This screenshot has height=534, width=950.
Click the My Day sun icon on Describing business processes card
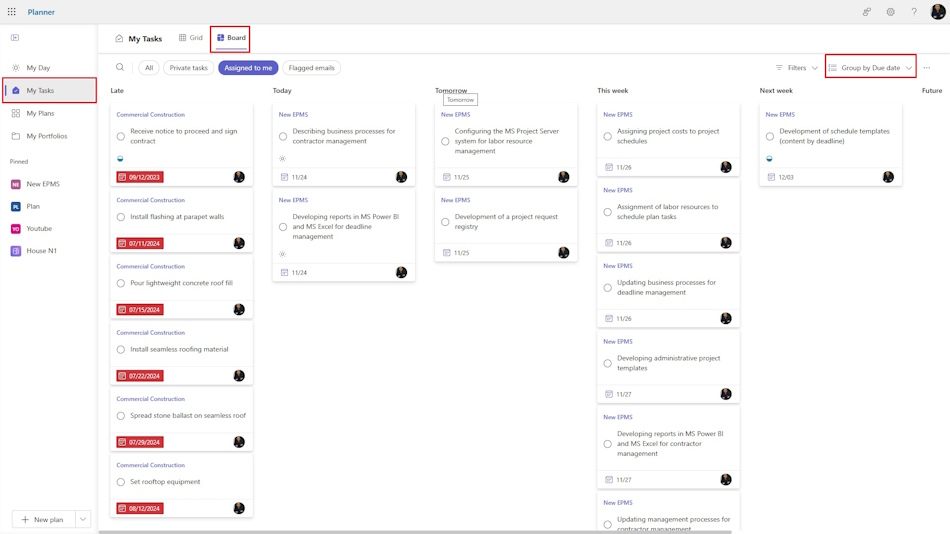[282, 159]
